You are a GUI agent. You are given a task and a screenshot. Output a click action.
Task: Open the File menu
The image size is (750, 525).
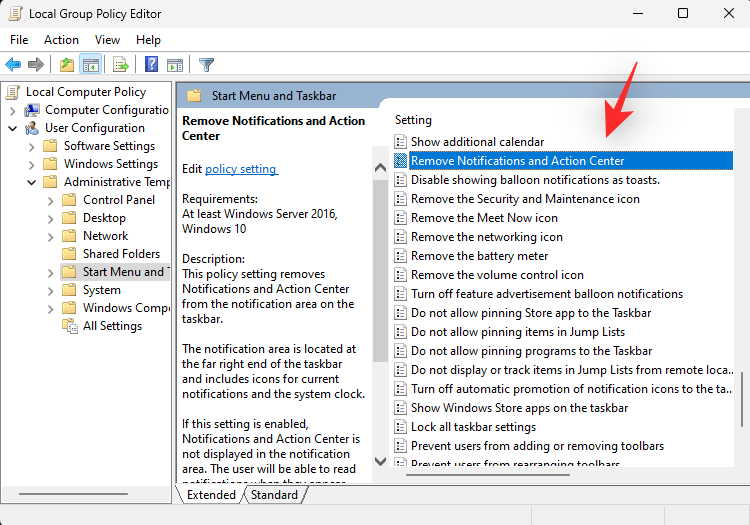coord(19,40)
